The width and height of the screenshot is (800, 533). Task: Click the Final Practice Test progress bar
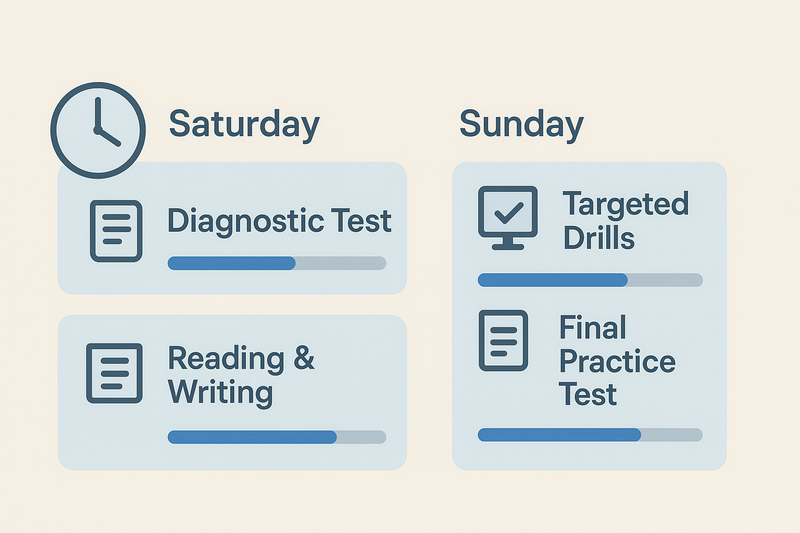[590, 435]
